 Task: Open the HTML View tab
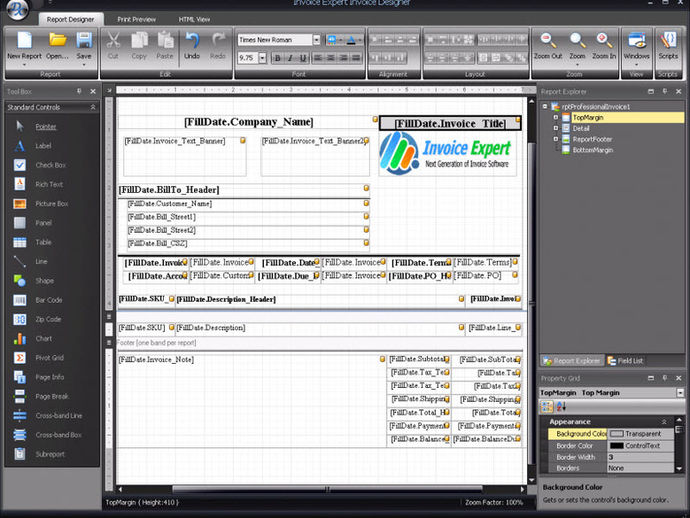(194, 19)
